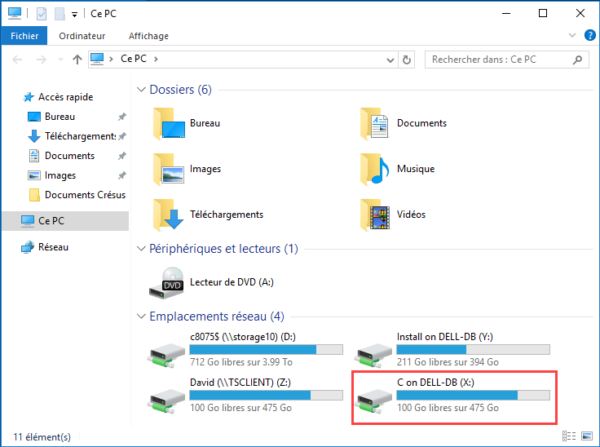Click the pin icon beside sidebar Images

[x=122, y=176]
